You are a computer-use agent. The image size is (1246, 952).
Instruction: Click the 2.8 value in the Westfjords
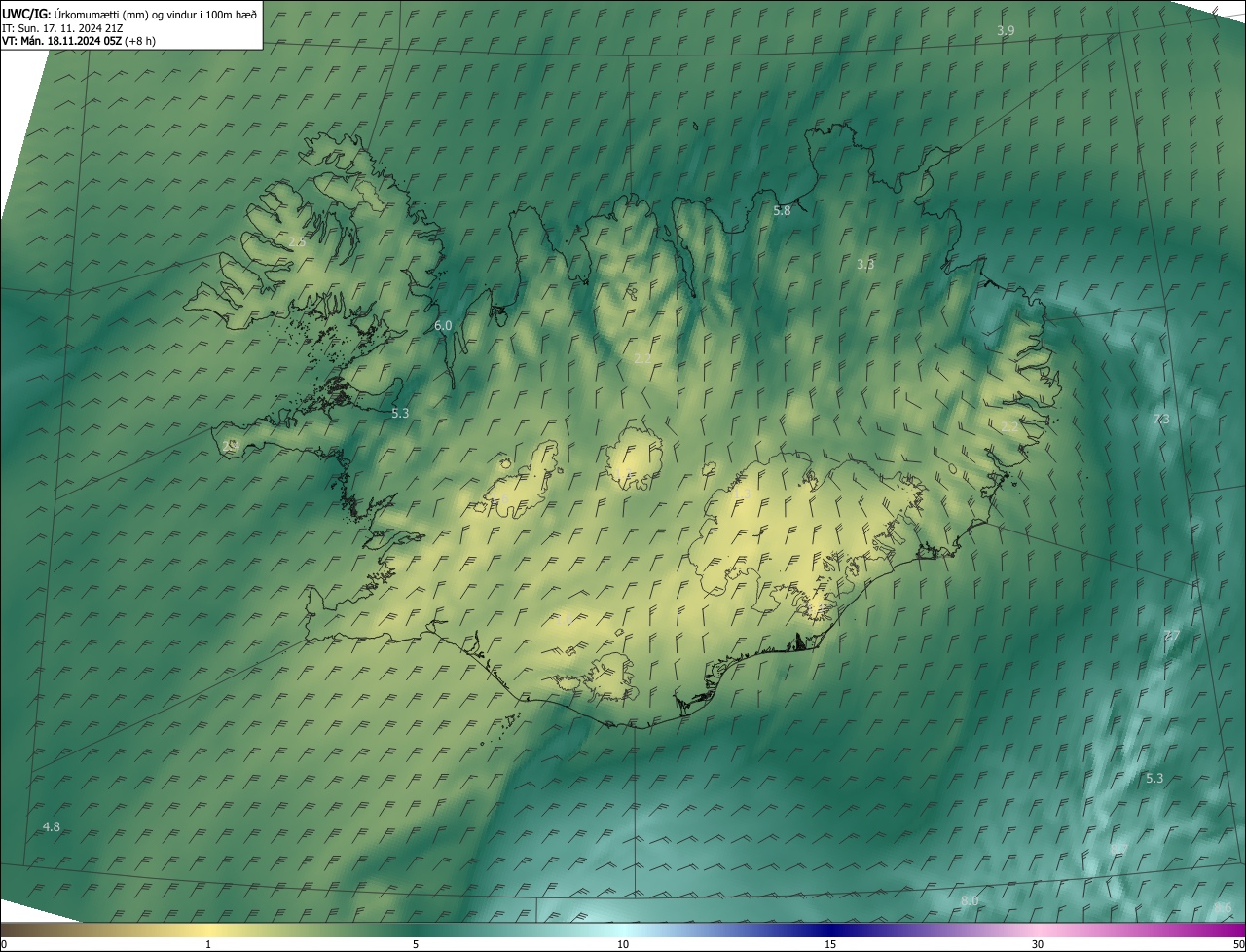pos(297,242)
